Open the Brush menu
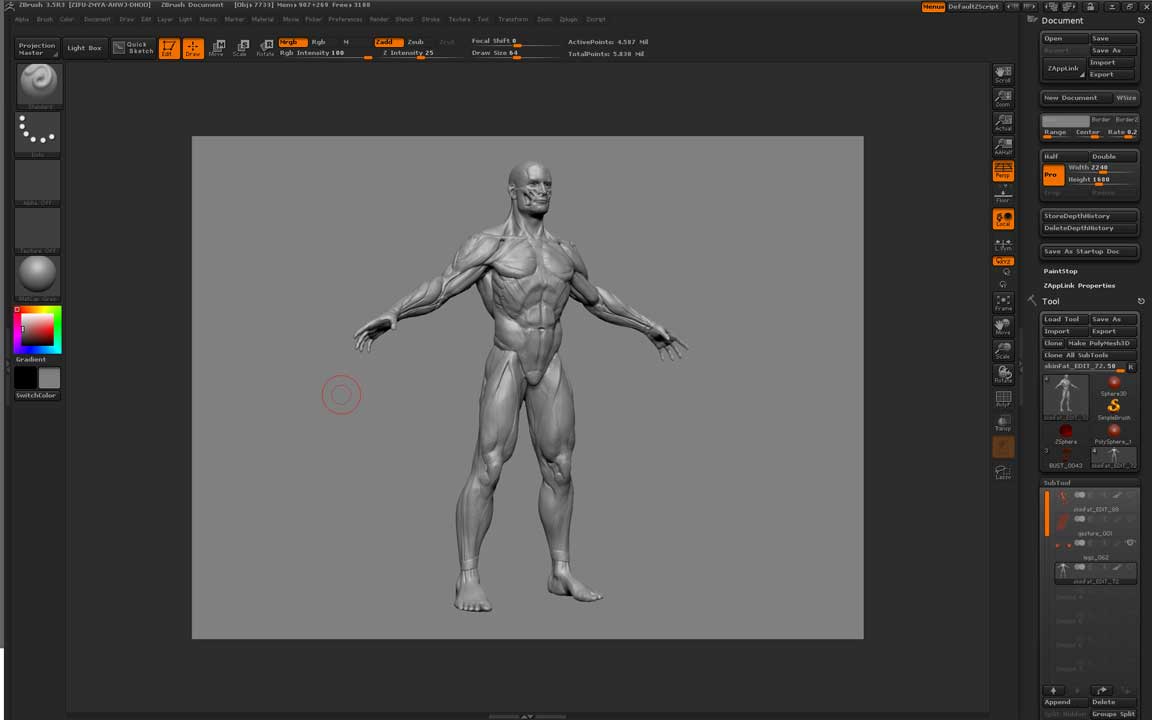 45,19
